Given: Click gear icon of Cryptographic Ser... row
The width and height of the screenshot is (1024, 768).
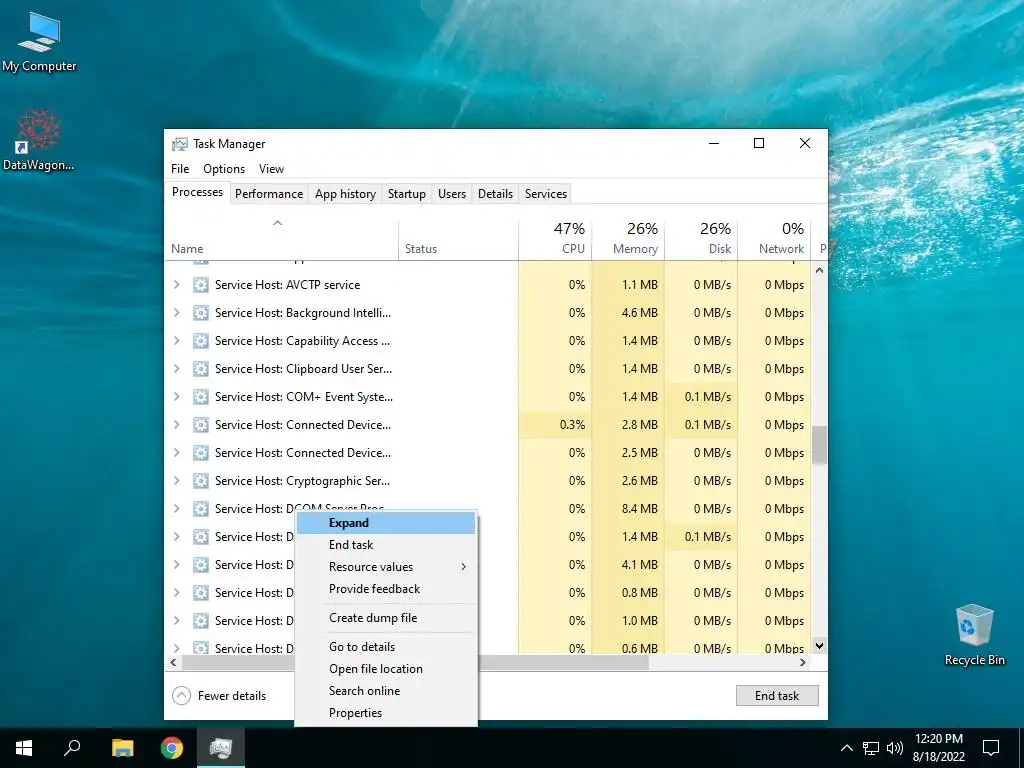Looking at the screenshot, I should pyautogui.click(x=200, y=481).
